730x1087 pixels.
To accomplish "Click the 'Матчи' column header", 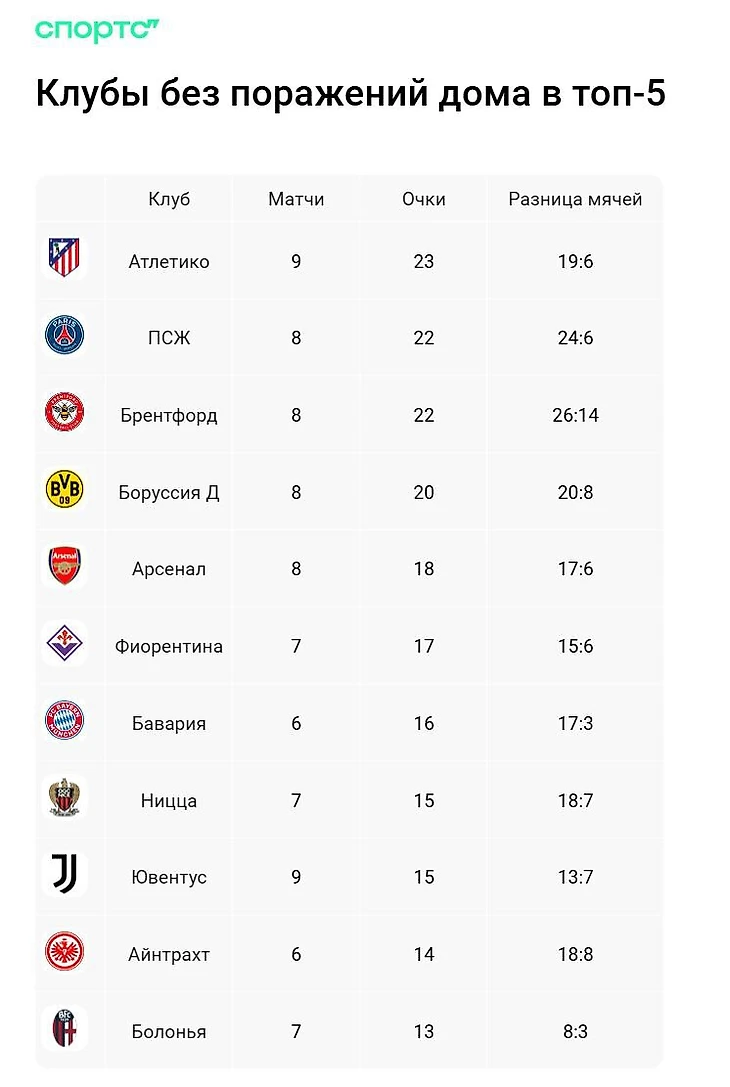I will point(296,199).
